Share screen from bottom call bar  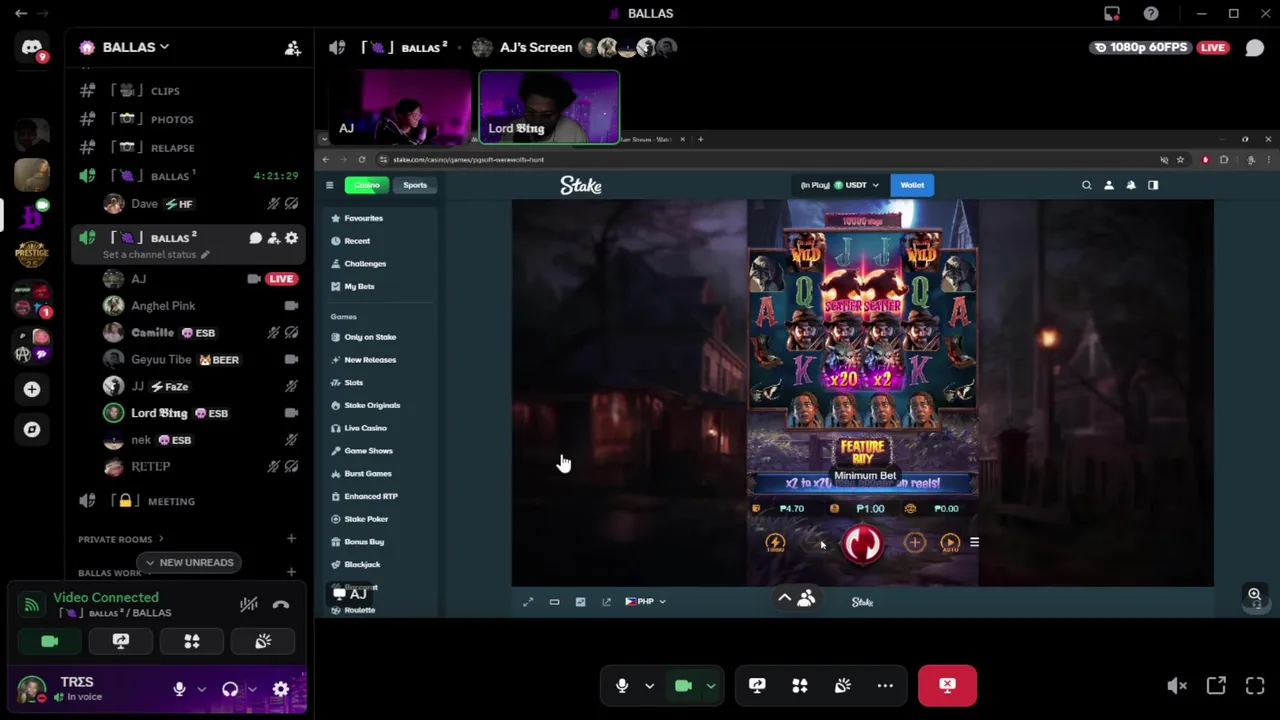[757, 686]
